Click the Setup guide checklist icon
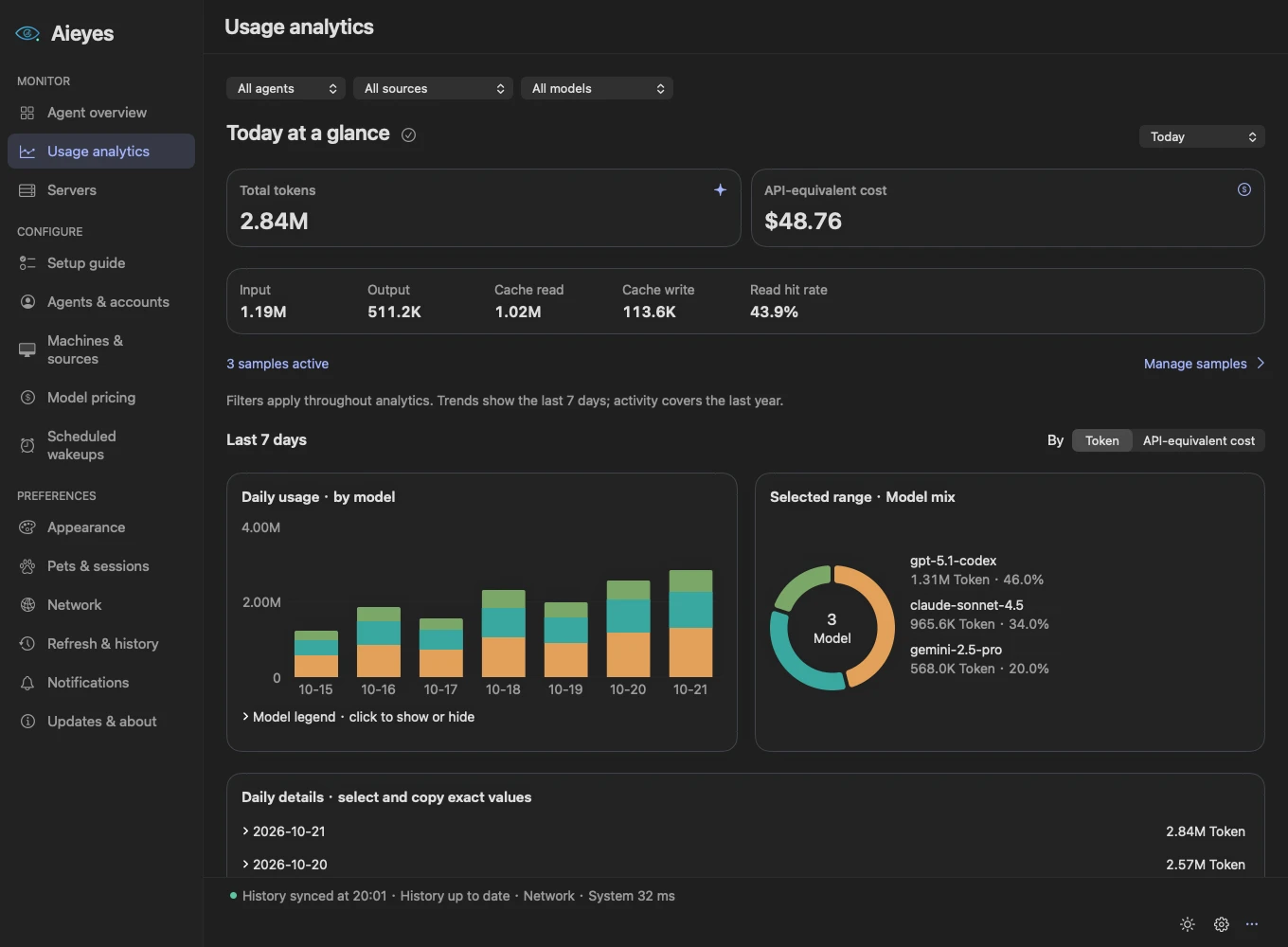Image resolution: width=1288 pixels, height=947 pixels. 27,263
